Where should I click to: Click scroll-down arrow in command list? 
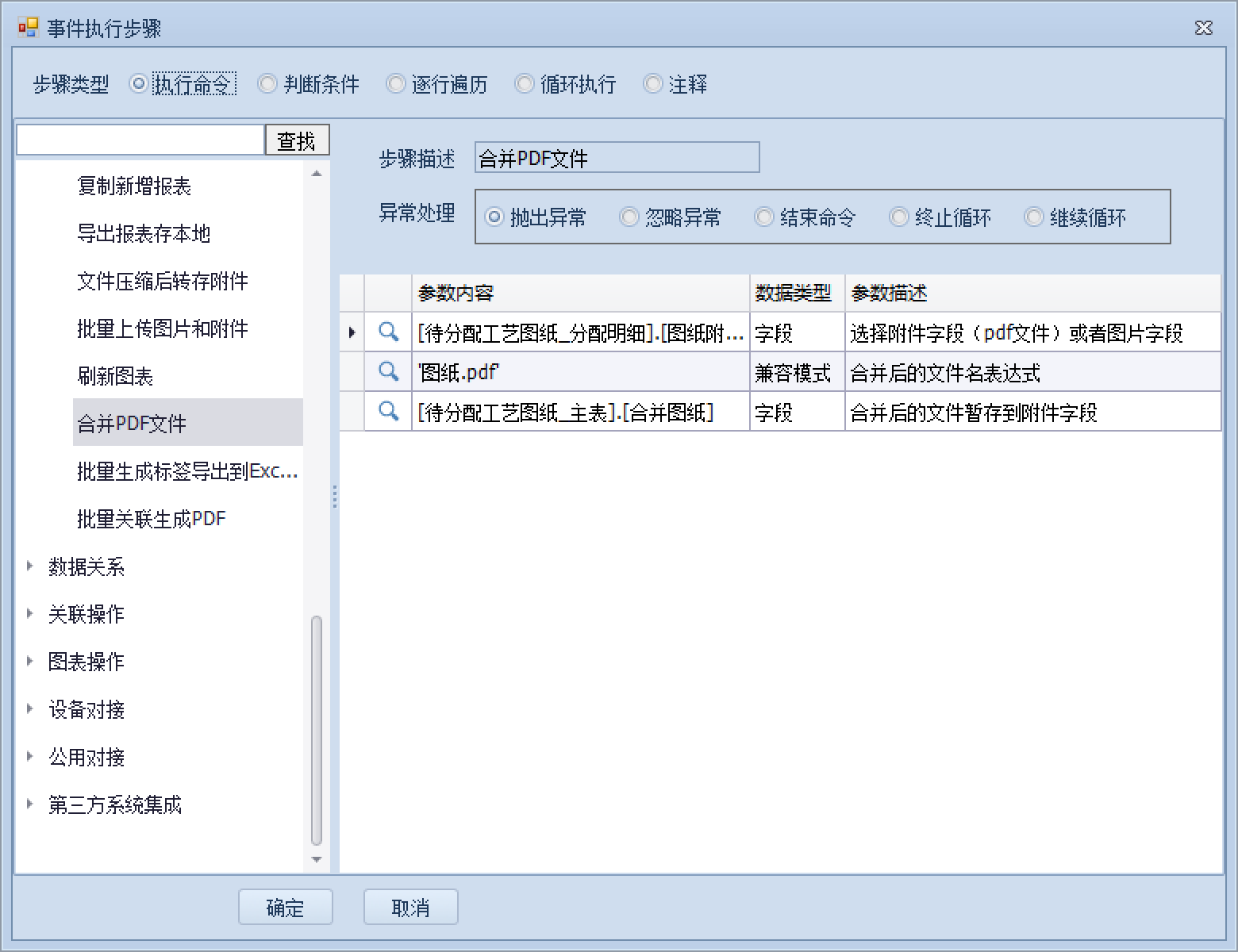tap(317, 859)
